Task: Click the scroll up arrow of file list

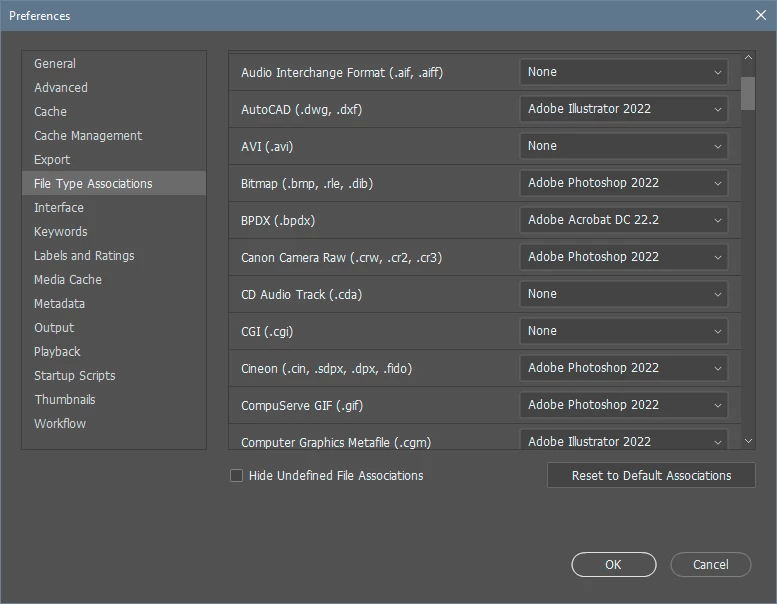Action: 748,57
